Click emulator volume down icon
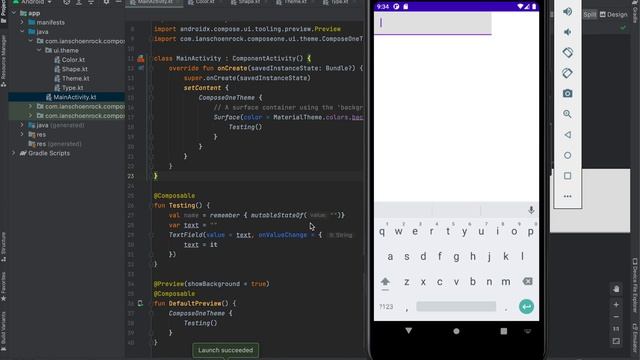The image size is (640, 360). tap(567, 32)
